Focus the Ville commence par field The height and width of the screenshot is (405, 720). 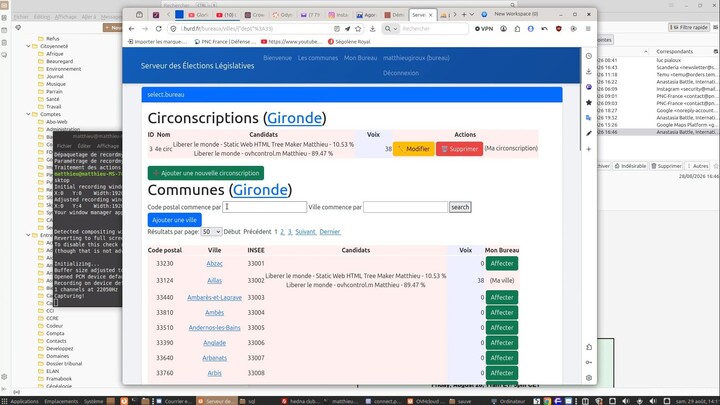point(405,207)
